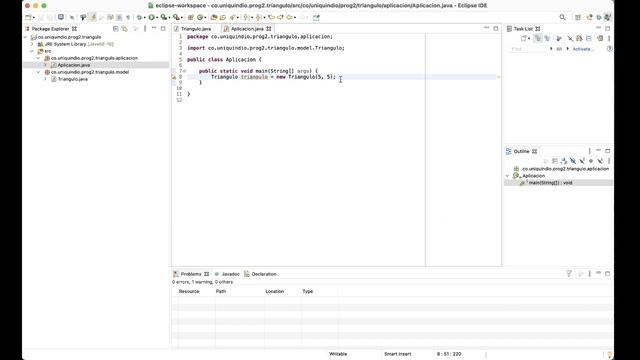Select the Problems tab
The width and height of the screenshot is (640, 360).
coord(191,274)
